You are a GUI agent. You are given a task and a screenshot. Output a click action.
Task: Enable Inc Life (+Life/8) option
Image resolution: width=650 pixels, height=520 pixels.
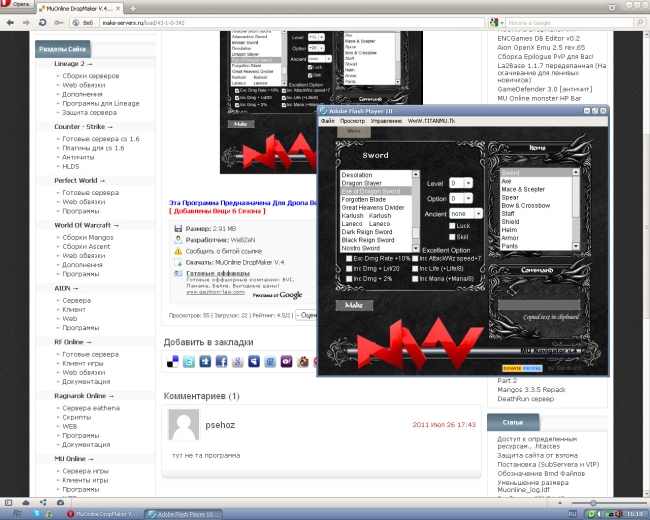click(415, 268)
